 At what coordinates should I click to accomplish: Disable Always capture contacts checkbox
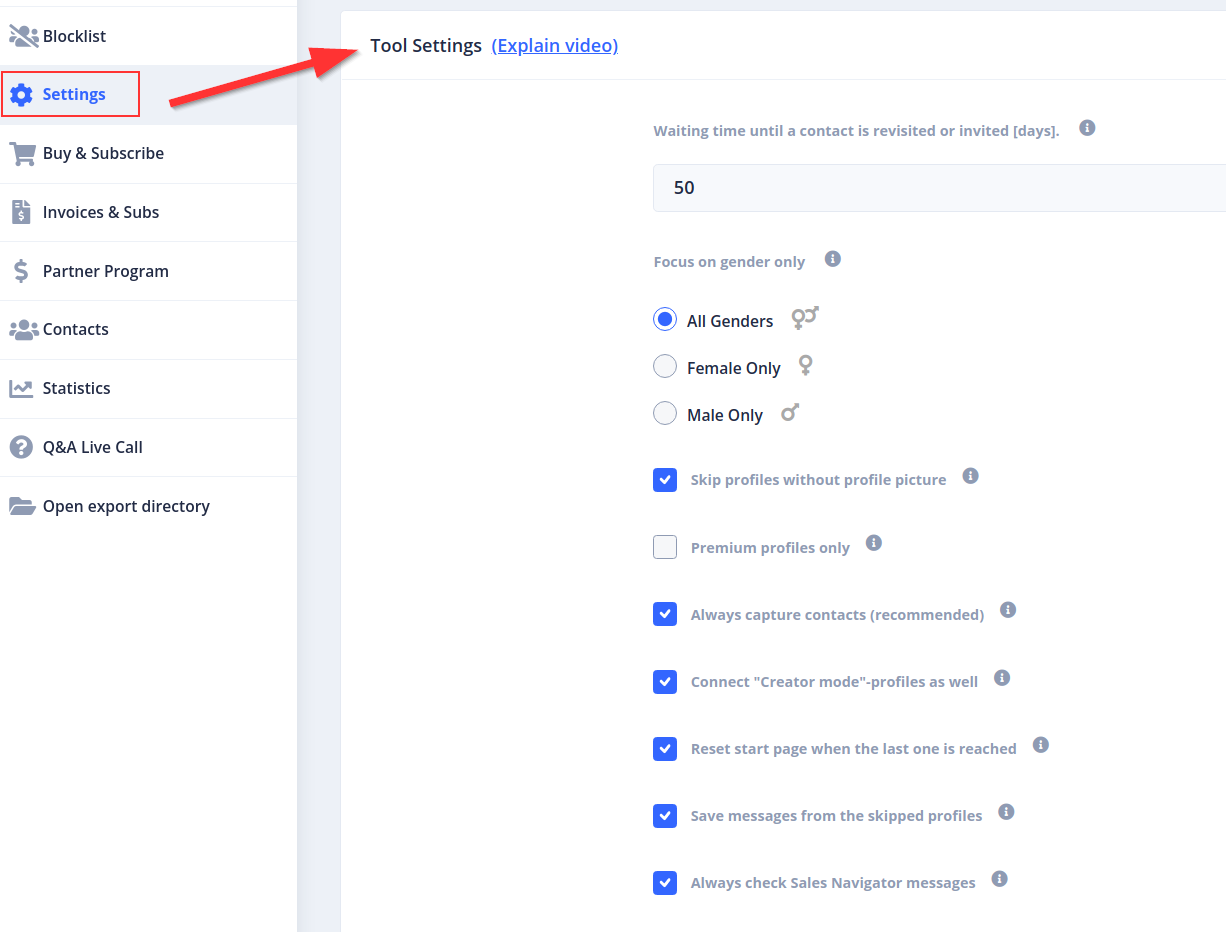[x=665, y=614]
